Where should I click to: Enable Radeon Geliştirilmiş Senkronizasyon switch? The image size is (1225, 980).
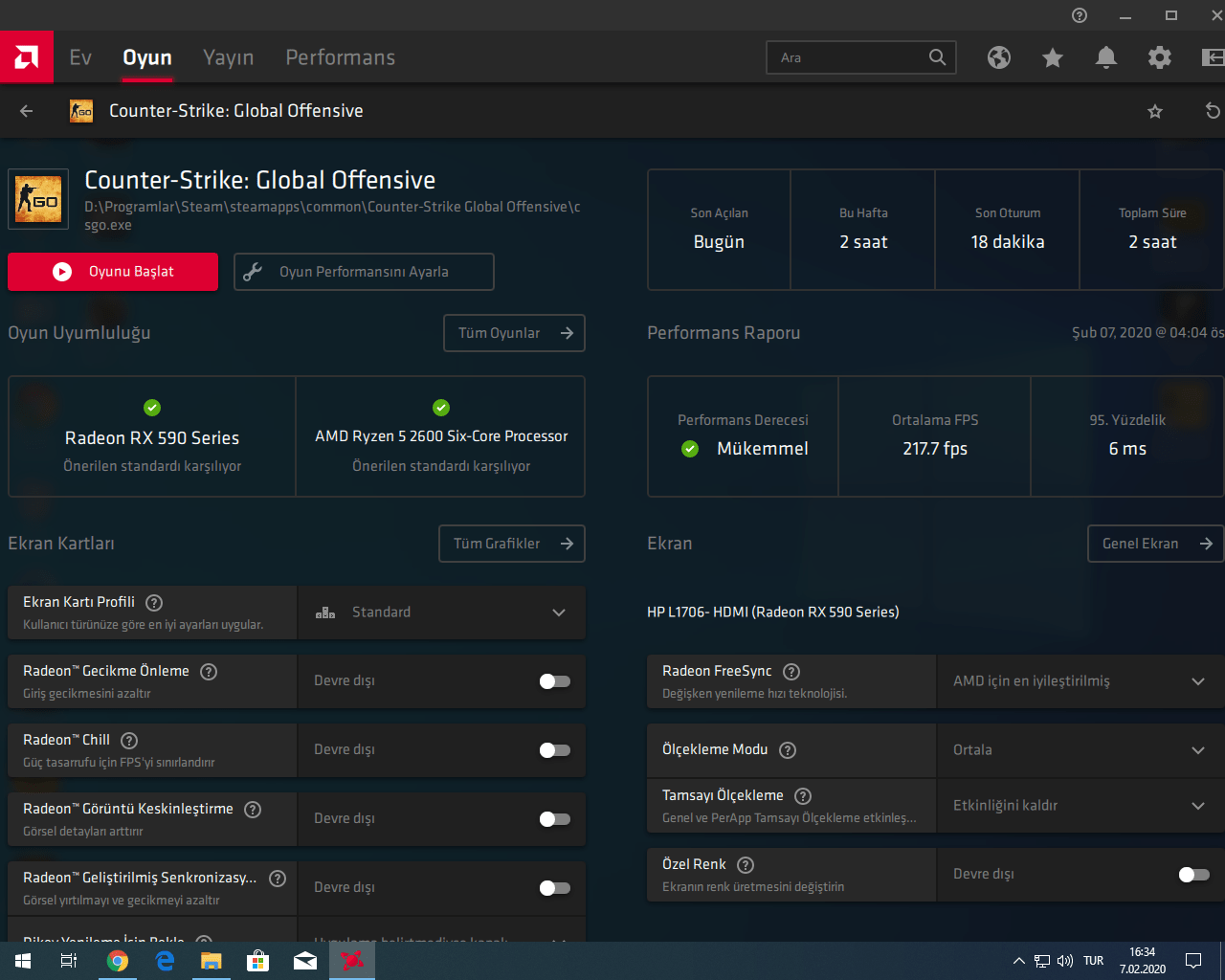coord(555,888)
